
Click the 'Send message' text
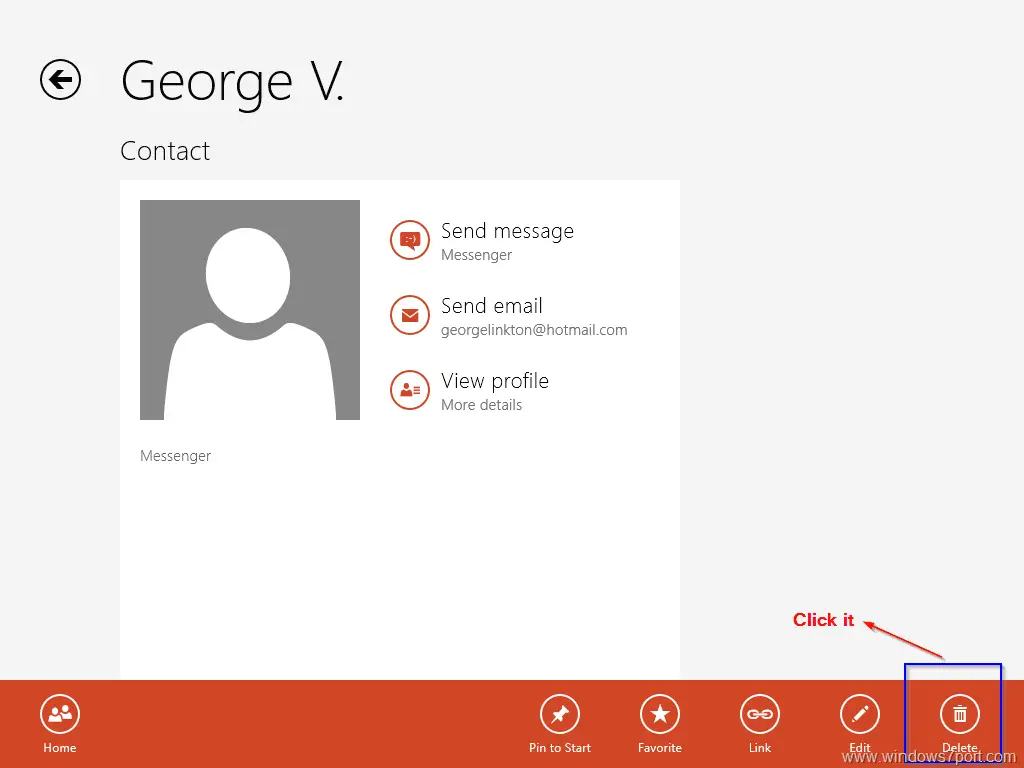click(507, 231)
